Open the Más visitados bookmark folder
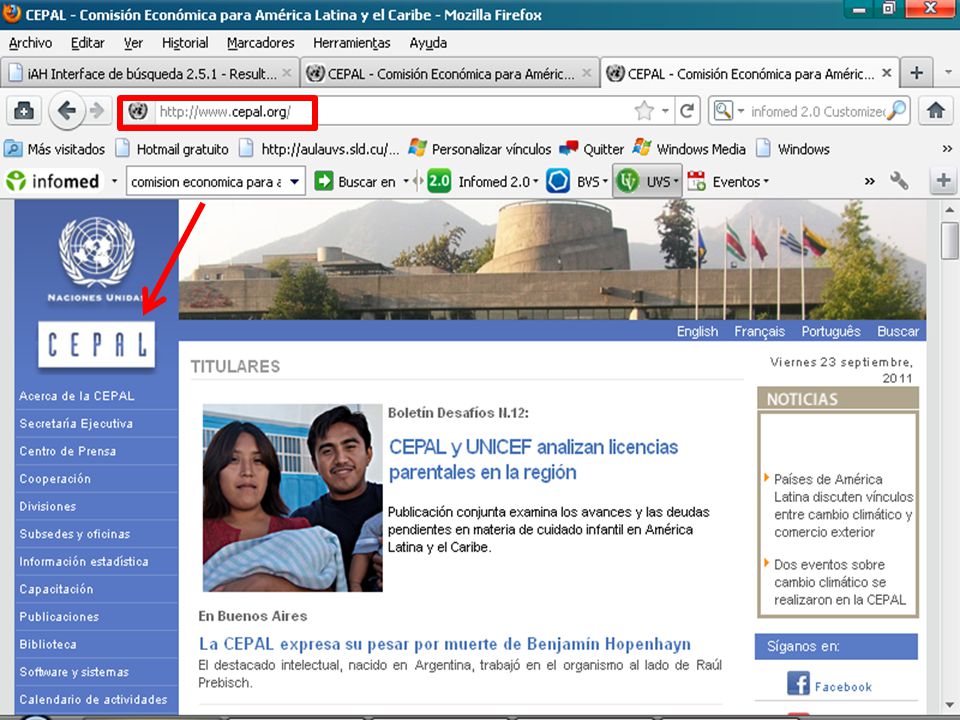960x720 pixels. pos(54,149)
